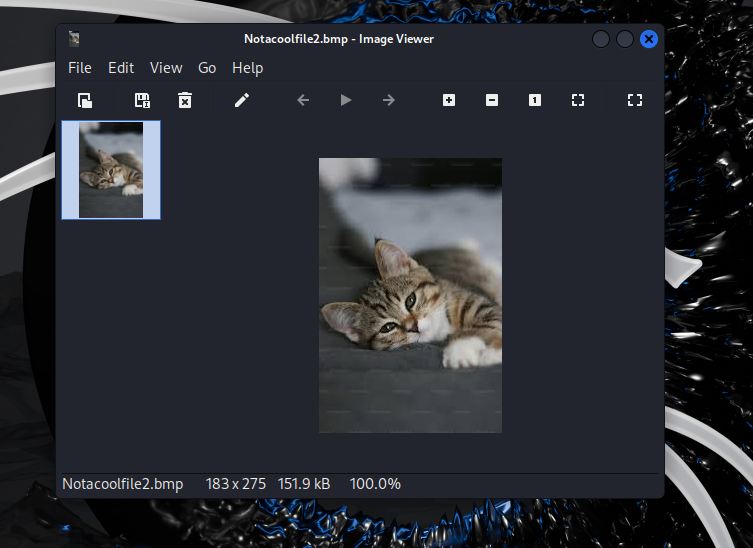Click the 151.9 kB file size text

tap(304, 484)
